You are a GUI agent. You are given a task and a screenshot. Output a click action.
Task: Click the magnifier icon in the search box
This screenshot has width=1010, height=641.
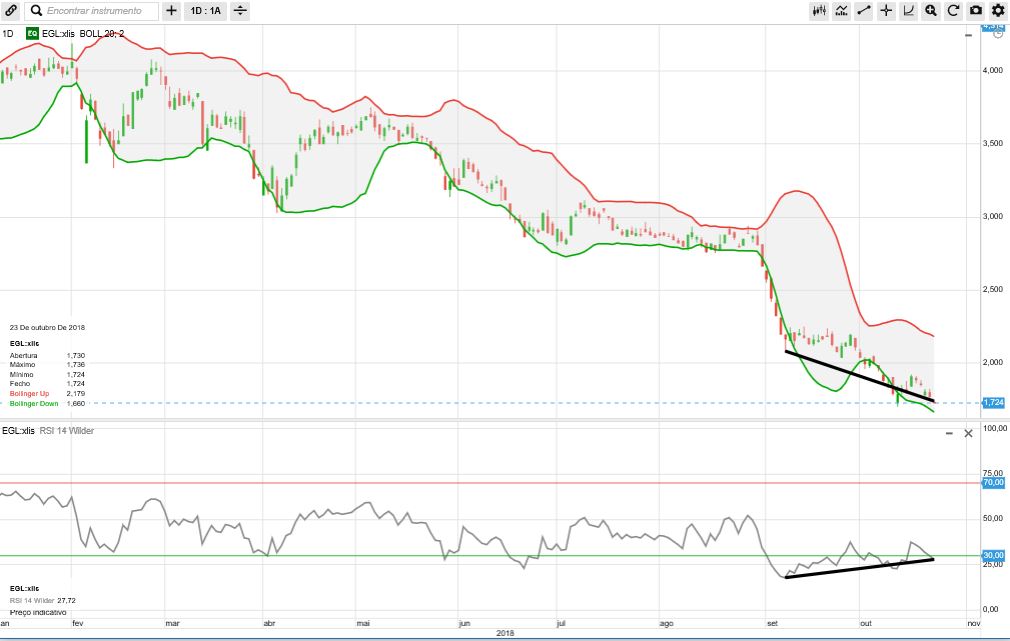click(36, 11)
